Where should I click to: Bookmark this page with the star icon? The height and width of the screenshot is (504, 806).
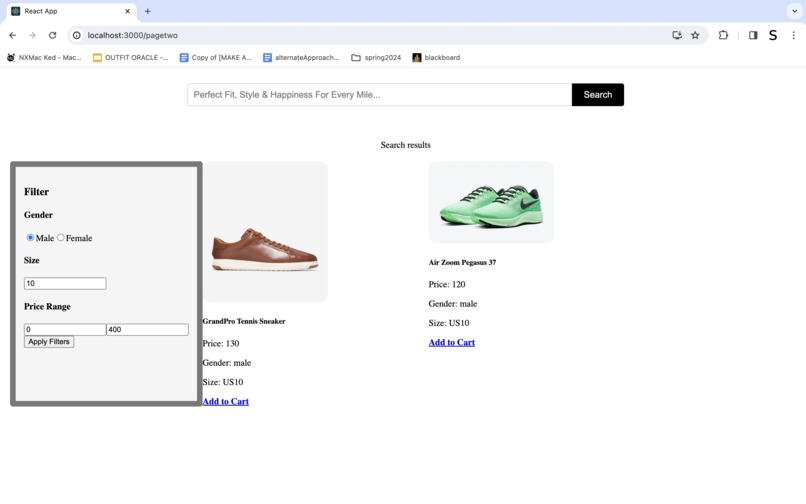pos(695,35)
